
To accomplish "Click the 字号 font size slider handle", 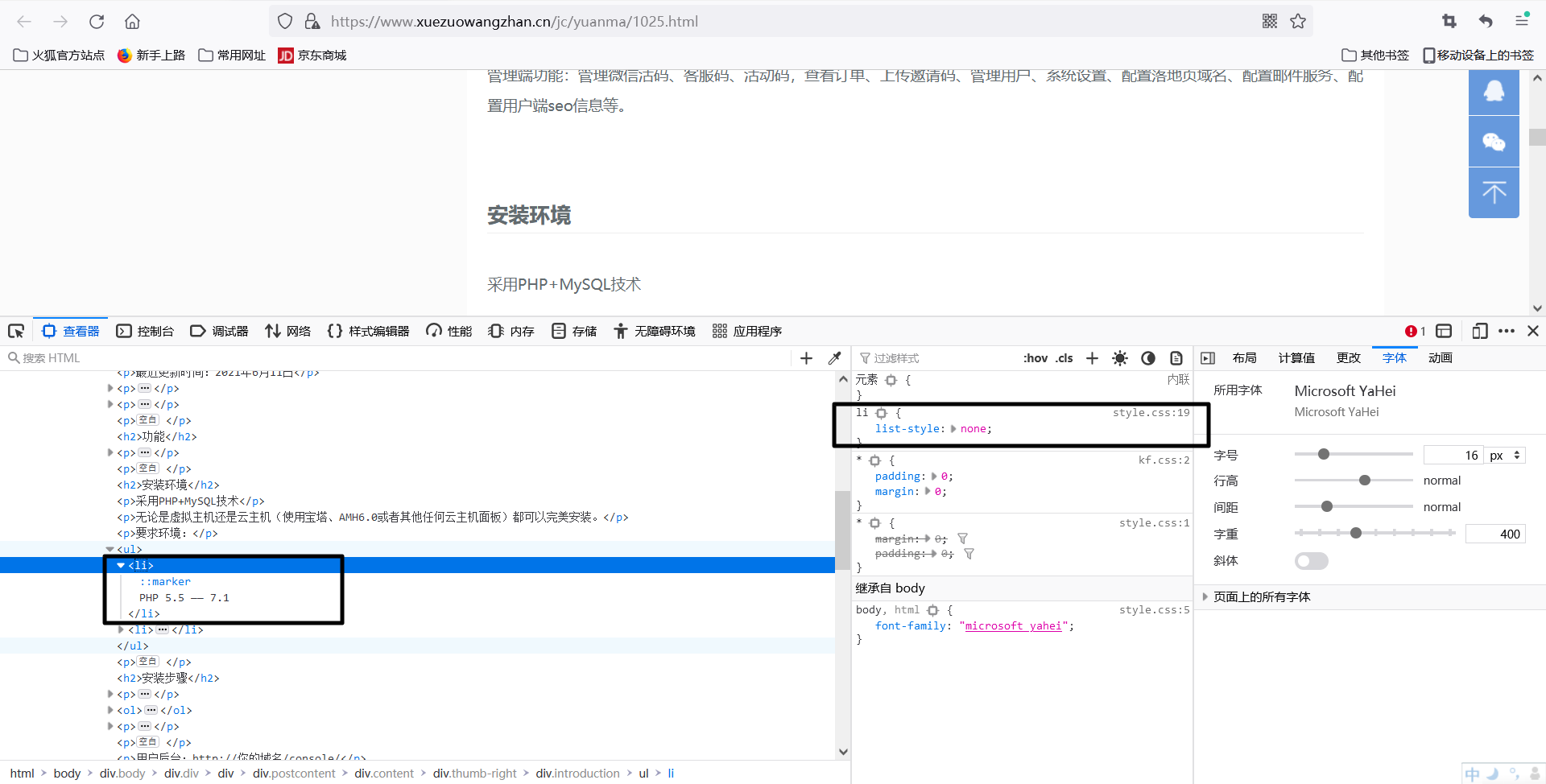I will (x=1323, y=455).
